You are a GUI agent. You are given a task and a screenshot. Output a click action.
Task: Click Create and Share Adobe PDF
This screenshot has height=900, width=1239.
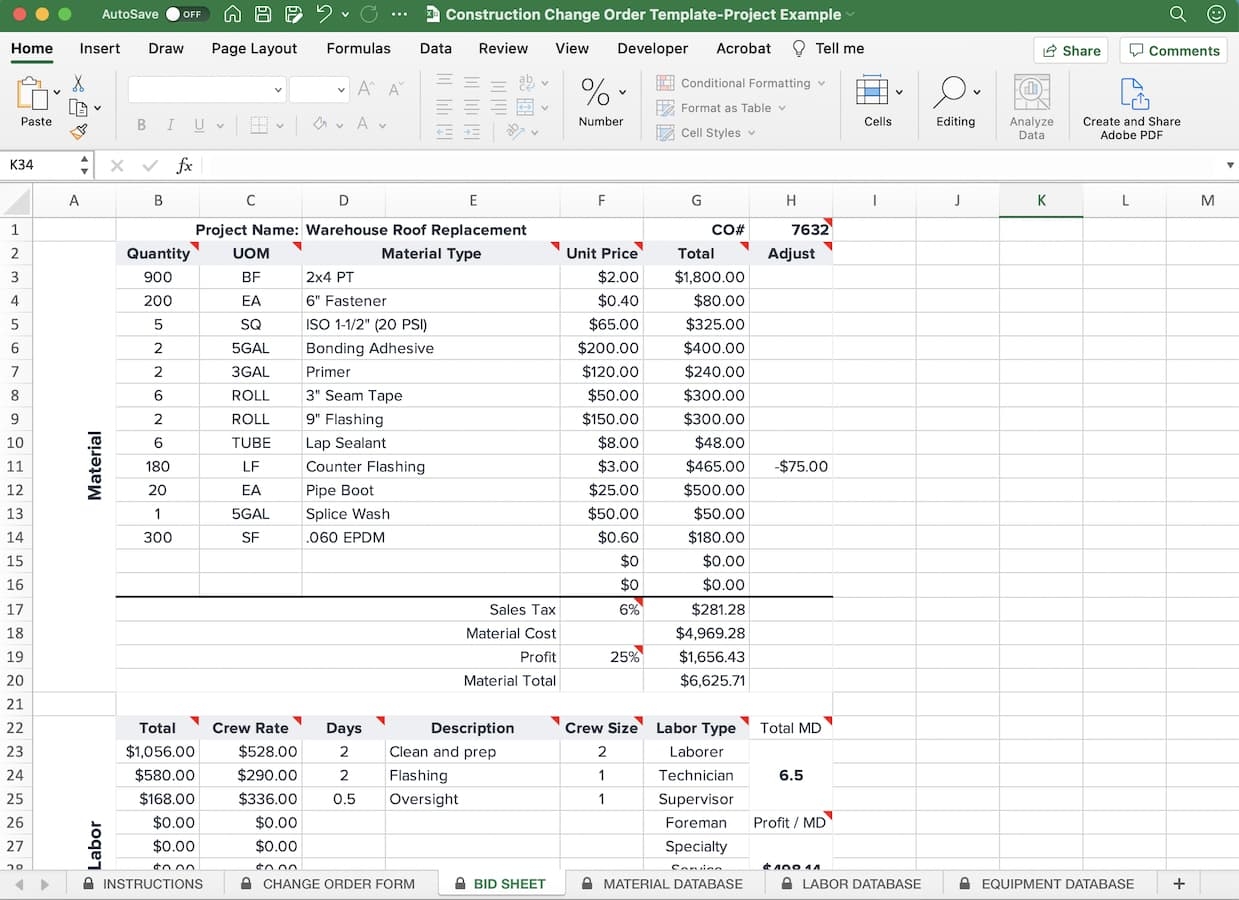click(1131, 105)
